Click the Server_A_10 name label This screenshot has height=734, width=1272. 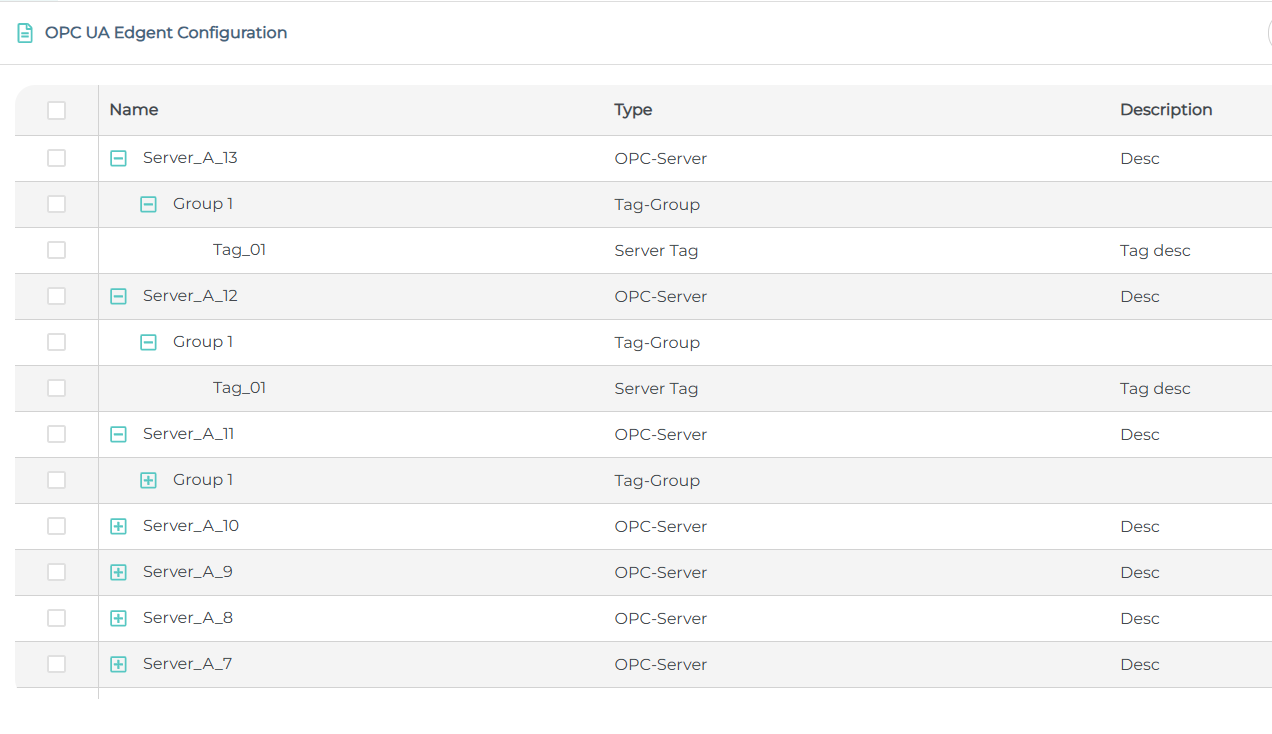pyautogui.click(x=190, y=526)
